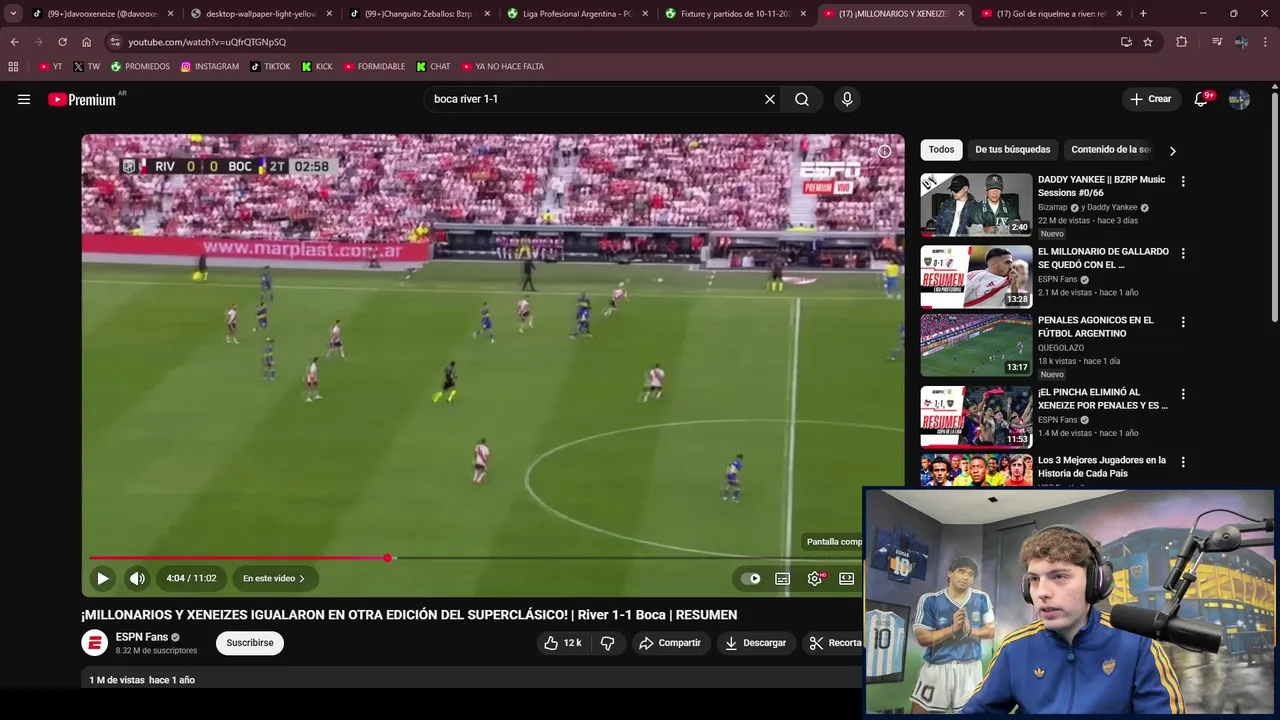Viewport: 1280px width, 720px height.
Task: Open the browser home page icon
Action: coord(86,42)
